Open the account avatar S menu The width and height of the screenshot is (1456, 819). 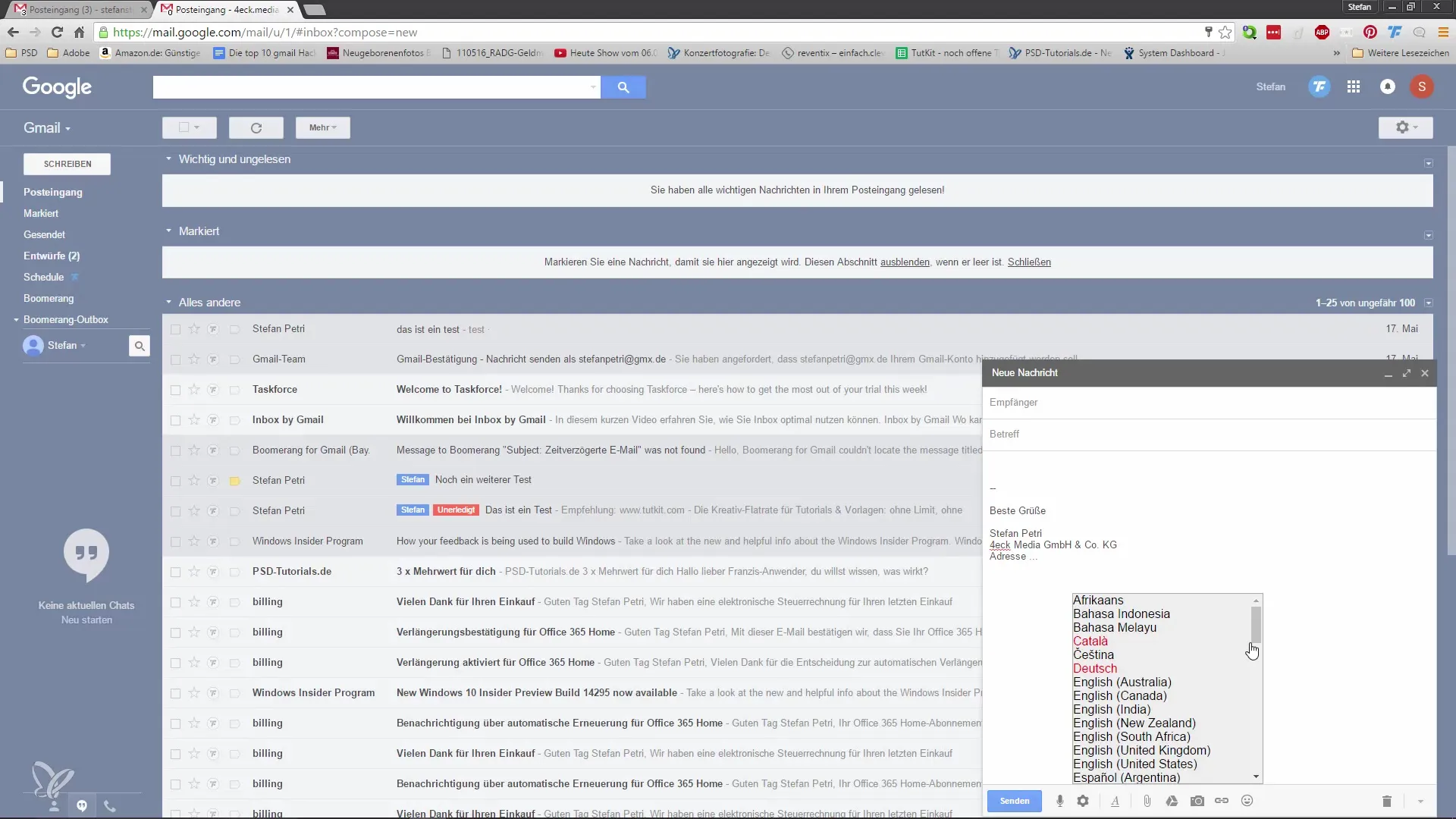pos(1422,86)
